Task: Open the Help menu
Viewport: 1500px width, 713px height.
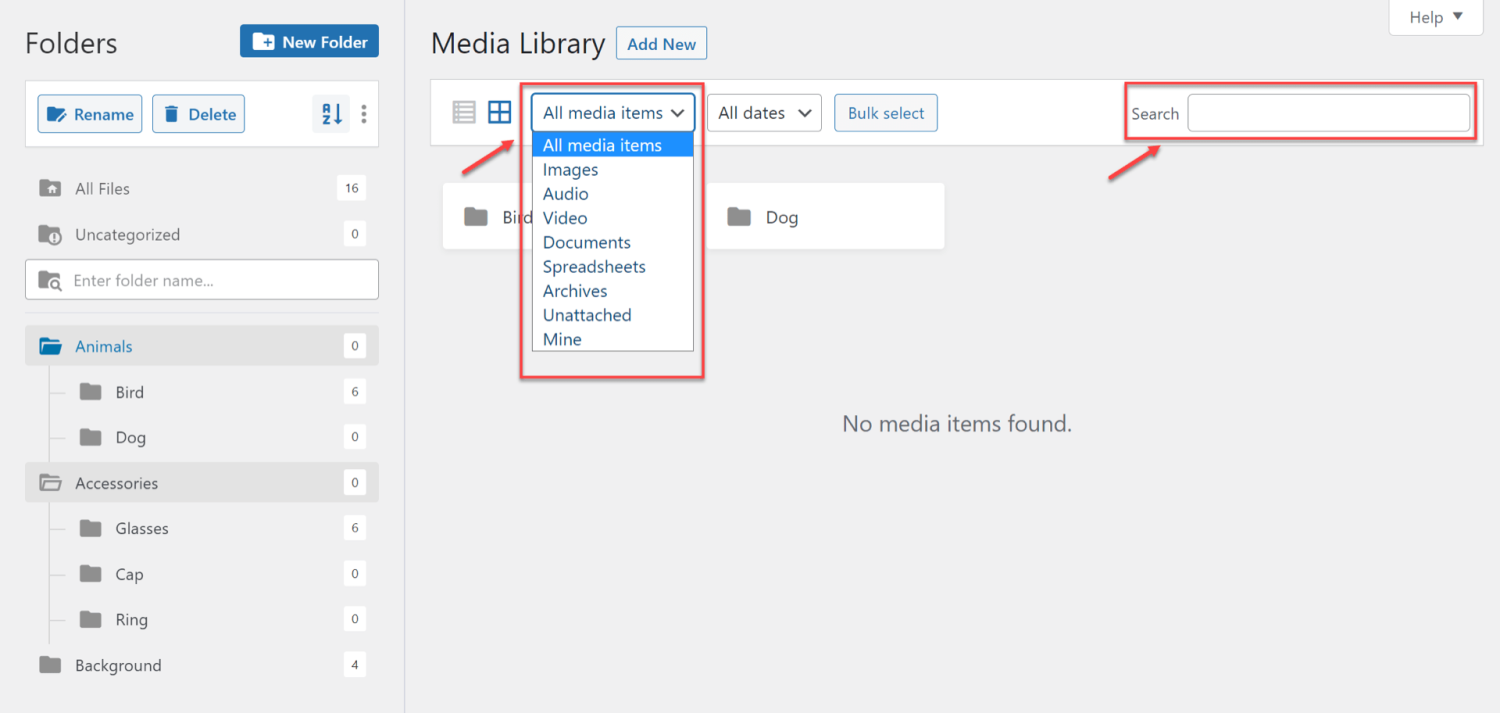Action: (x=1434, y=17)
